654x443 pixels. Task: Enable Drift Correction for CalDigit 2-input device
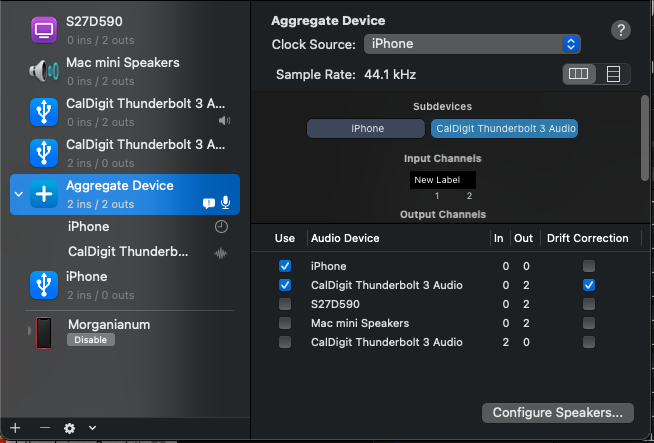click(589, 342)
